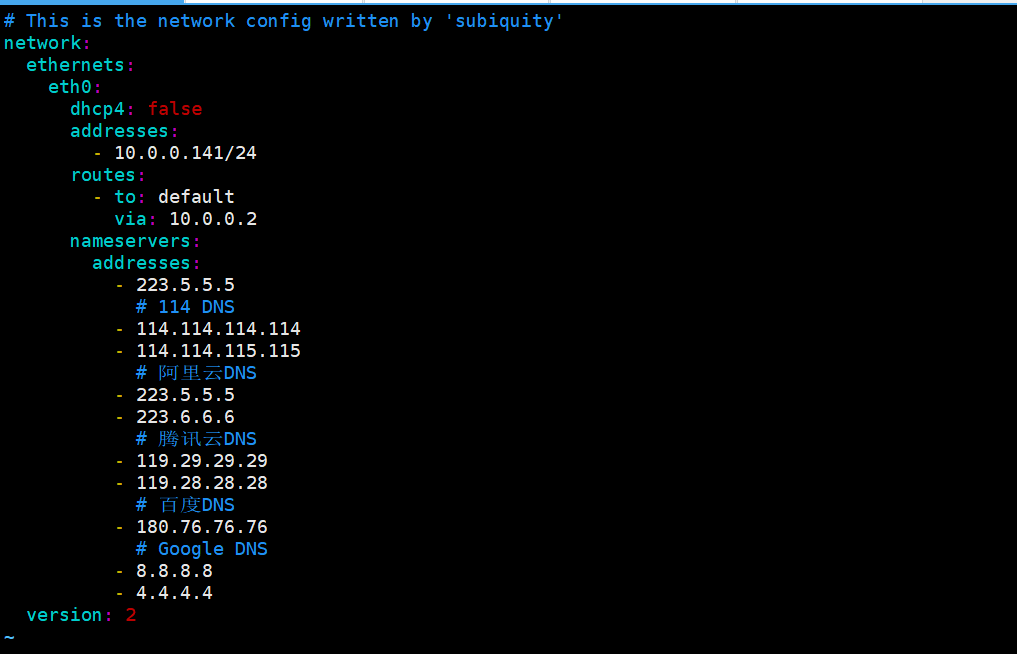Click the IP address 10.0.0.141/24

[x=185, y=153]
